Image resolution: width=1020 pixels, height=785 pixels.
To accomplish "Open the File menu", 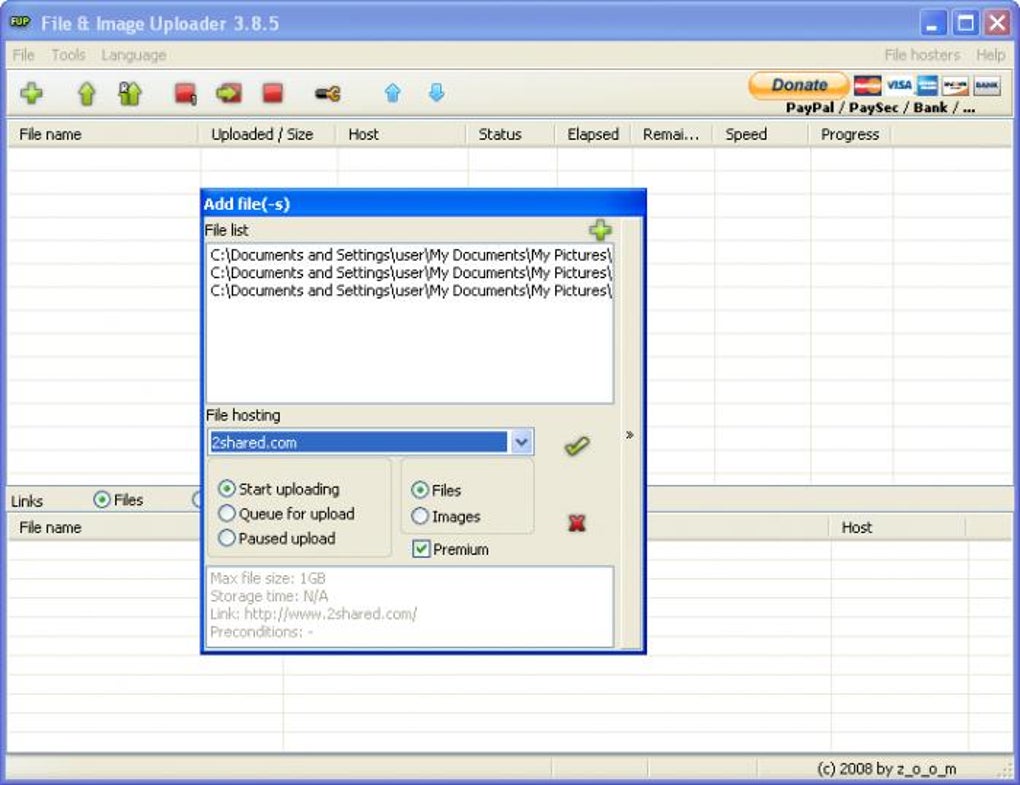I will click(x=23, y=55).
